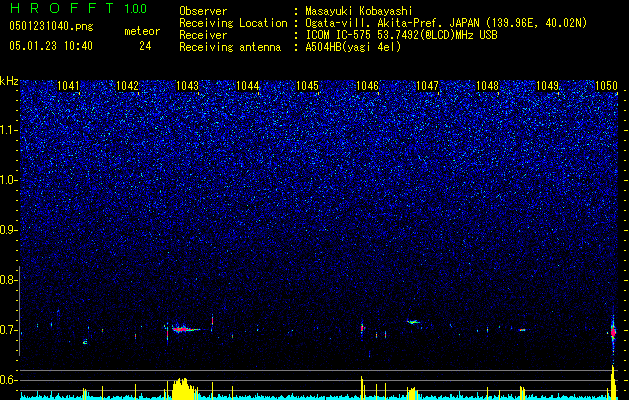Click the 1045 time marker
629x400 pixels.
click(x=307, y=86)
